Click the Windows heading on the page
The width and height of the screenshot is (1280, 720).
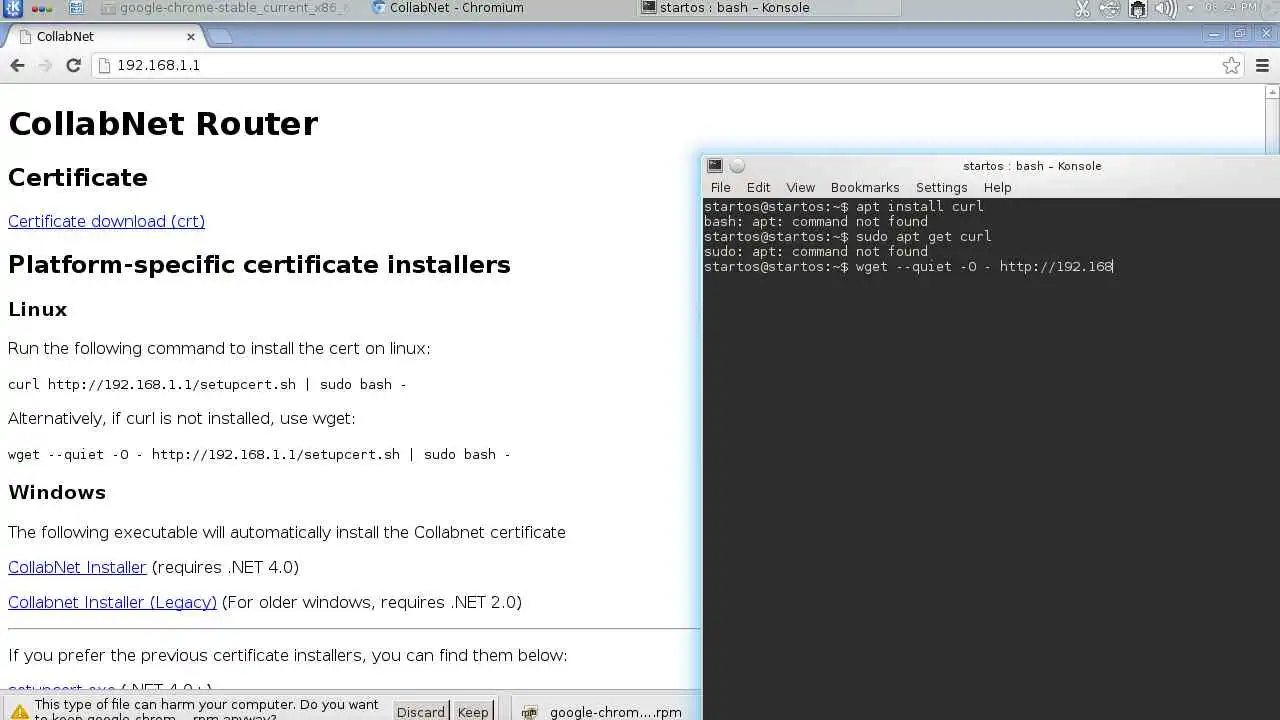(x=57, y=492)
